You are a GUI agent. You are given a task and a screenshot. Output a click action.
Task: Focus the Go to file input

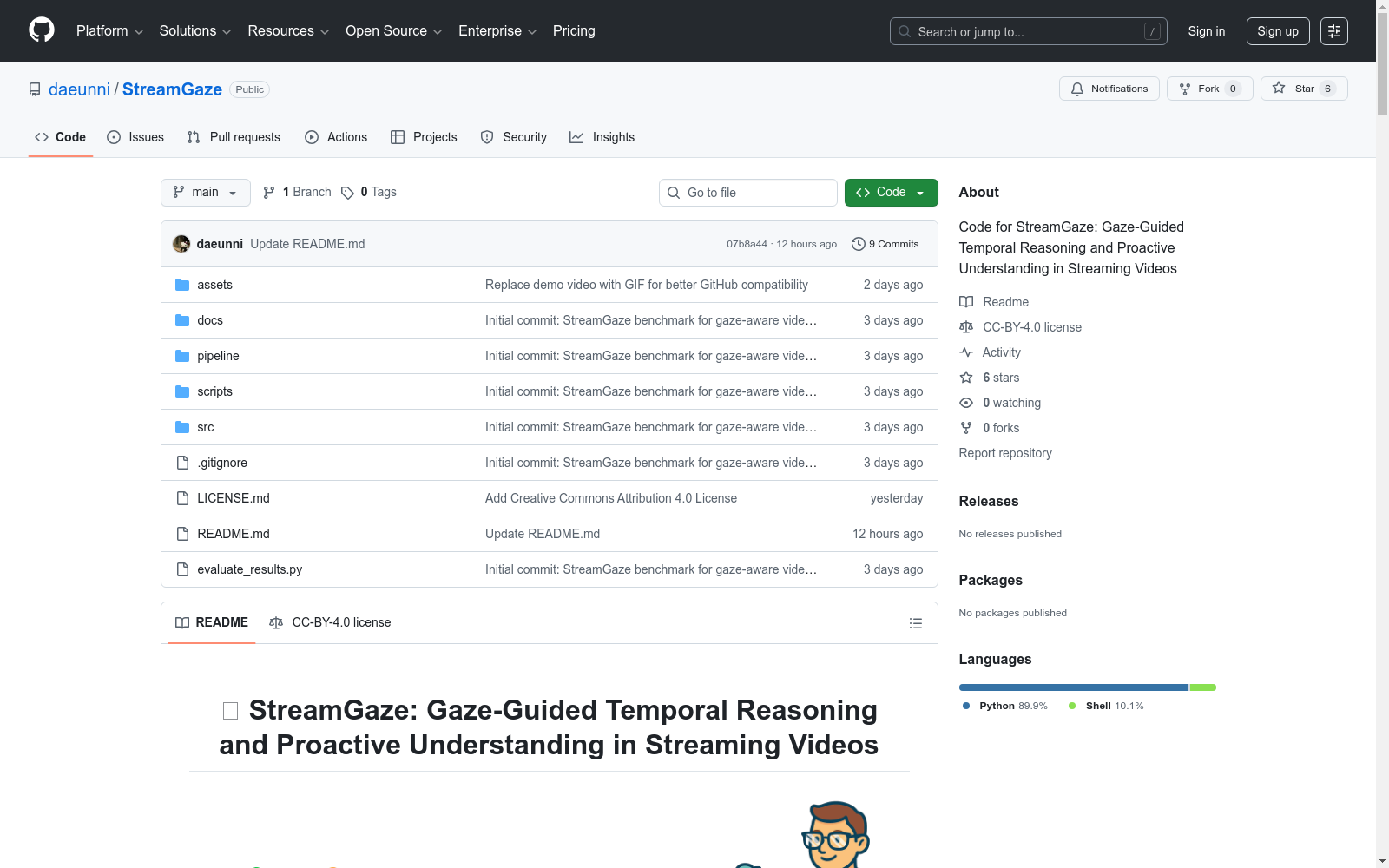coord(748,193)
